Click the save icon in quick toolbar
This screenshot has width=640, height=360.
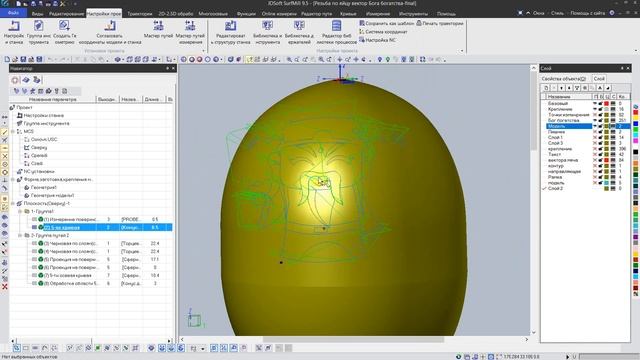[23, 60]
